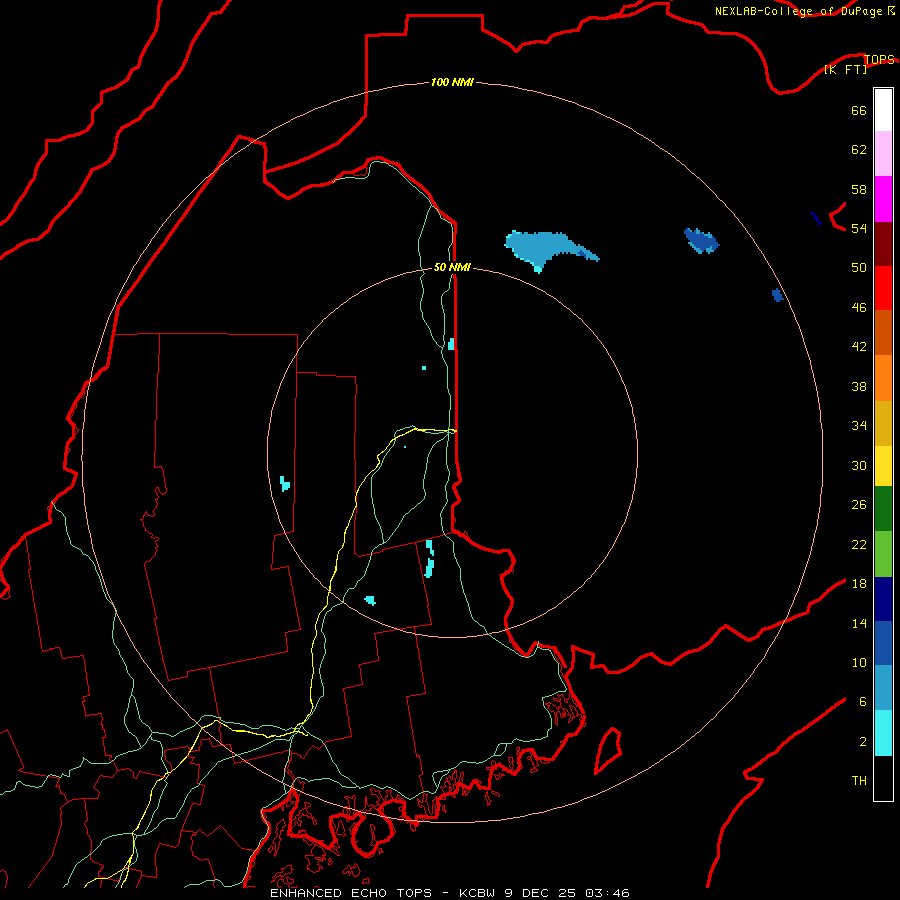Screen dimensions: 900x900
Task: Click the red island outline off the southeast coast
Action: pos(608,750)
